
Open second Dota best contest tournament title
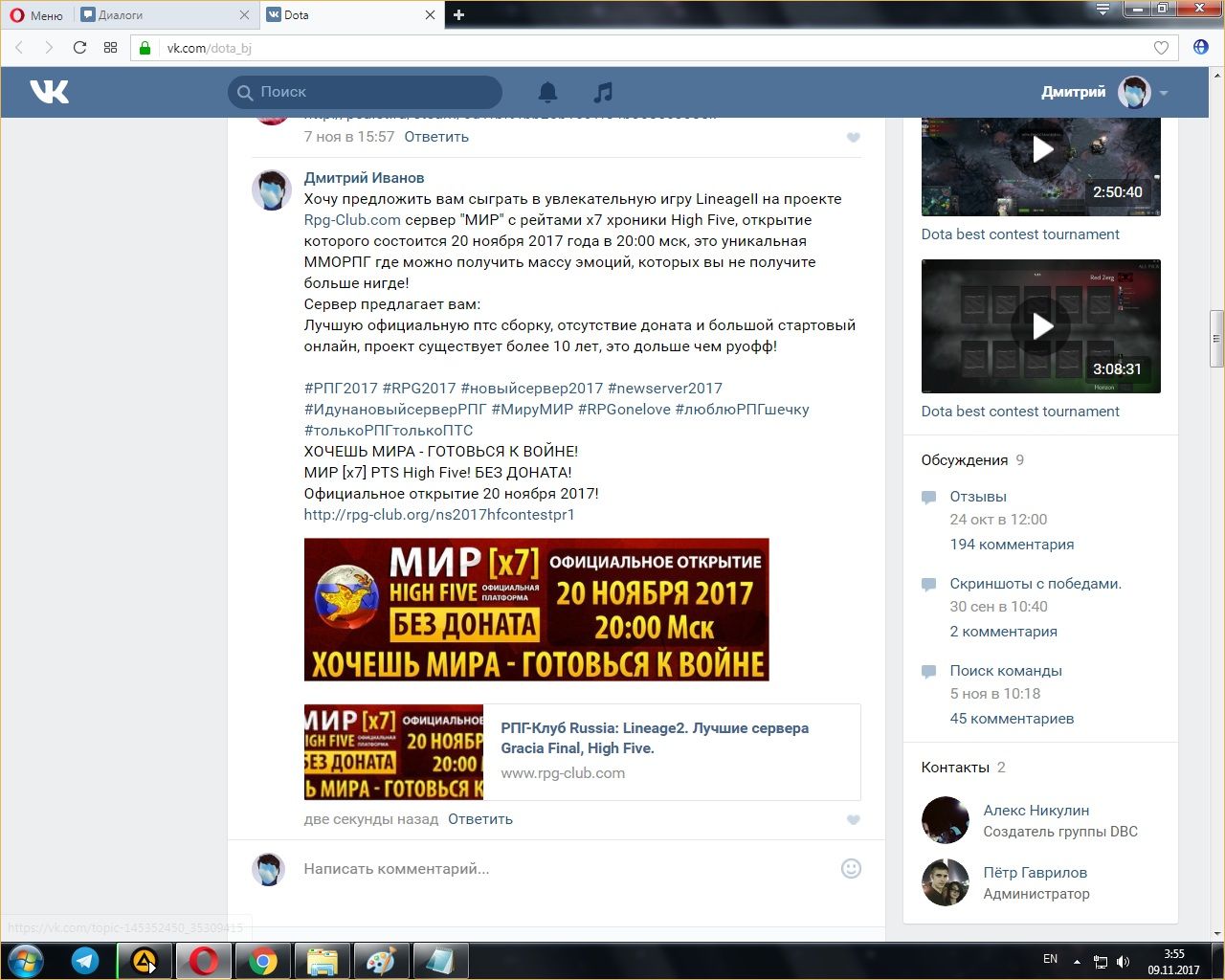point(1020,412)
